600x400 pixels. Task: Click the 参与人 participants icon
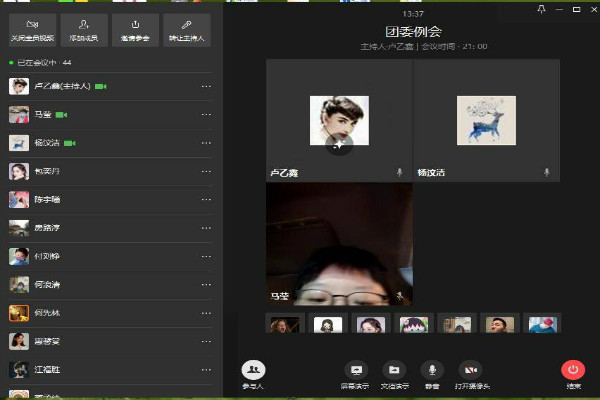tap(254, 371)
